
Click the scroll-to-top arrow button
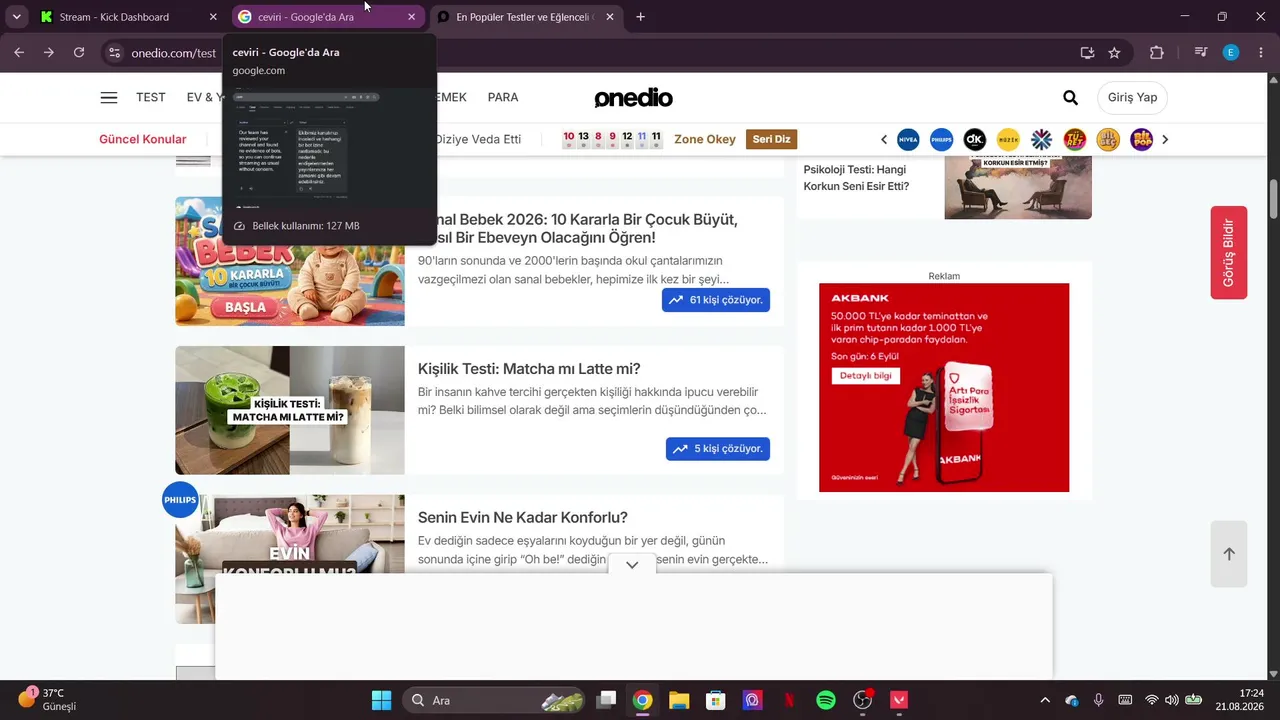coord(1229,554)
